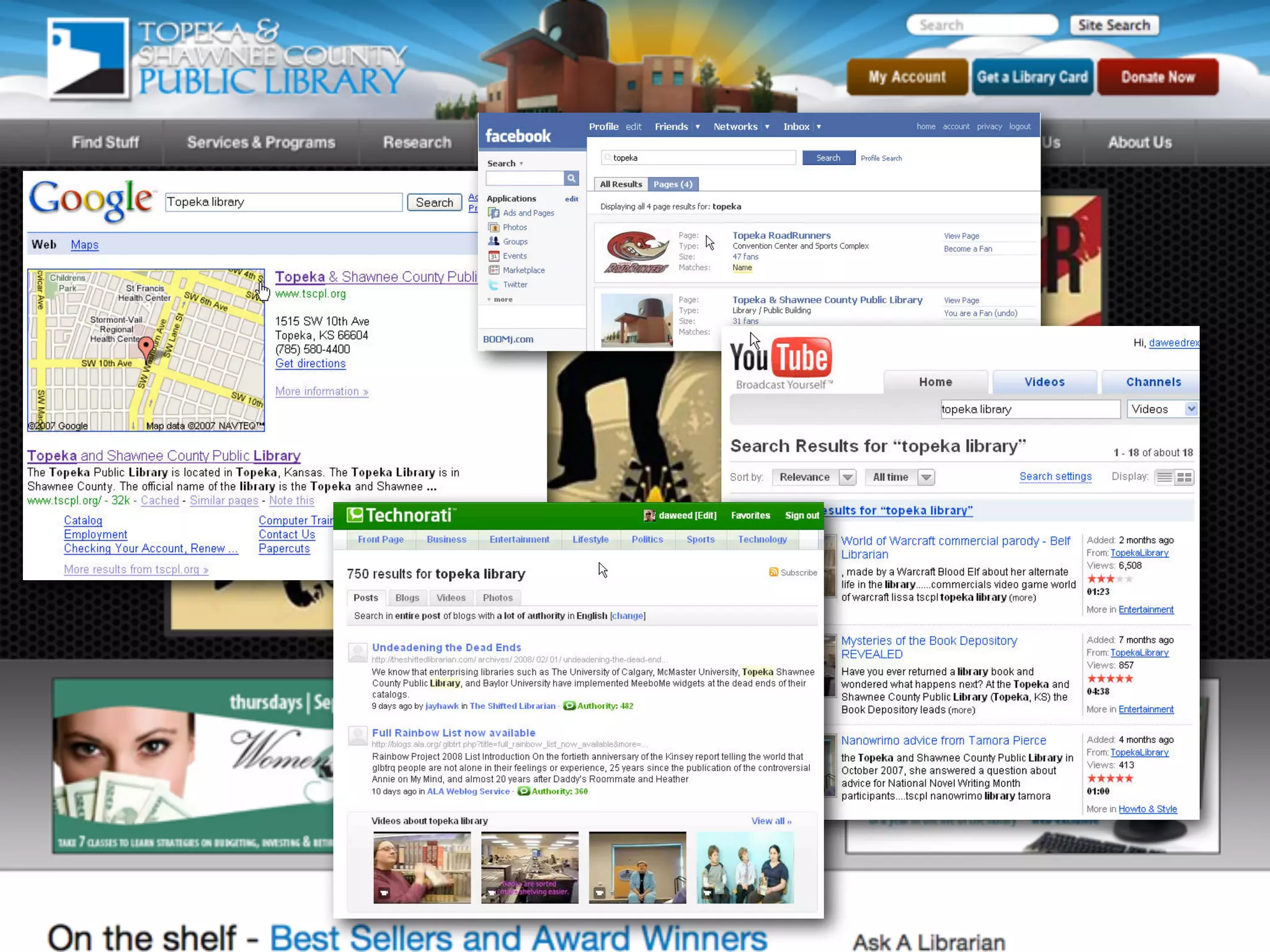Click the Groups icon in Facebook sidebar
Viewport: 1270px width, 952px height.
click(494, 242)
